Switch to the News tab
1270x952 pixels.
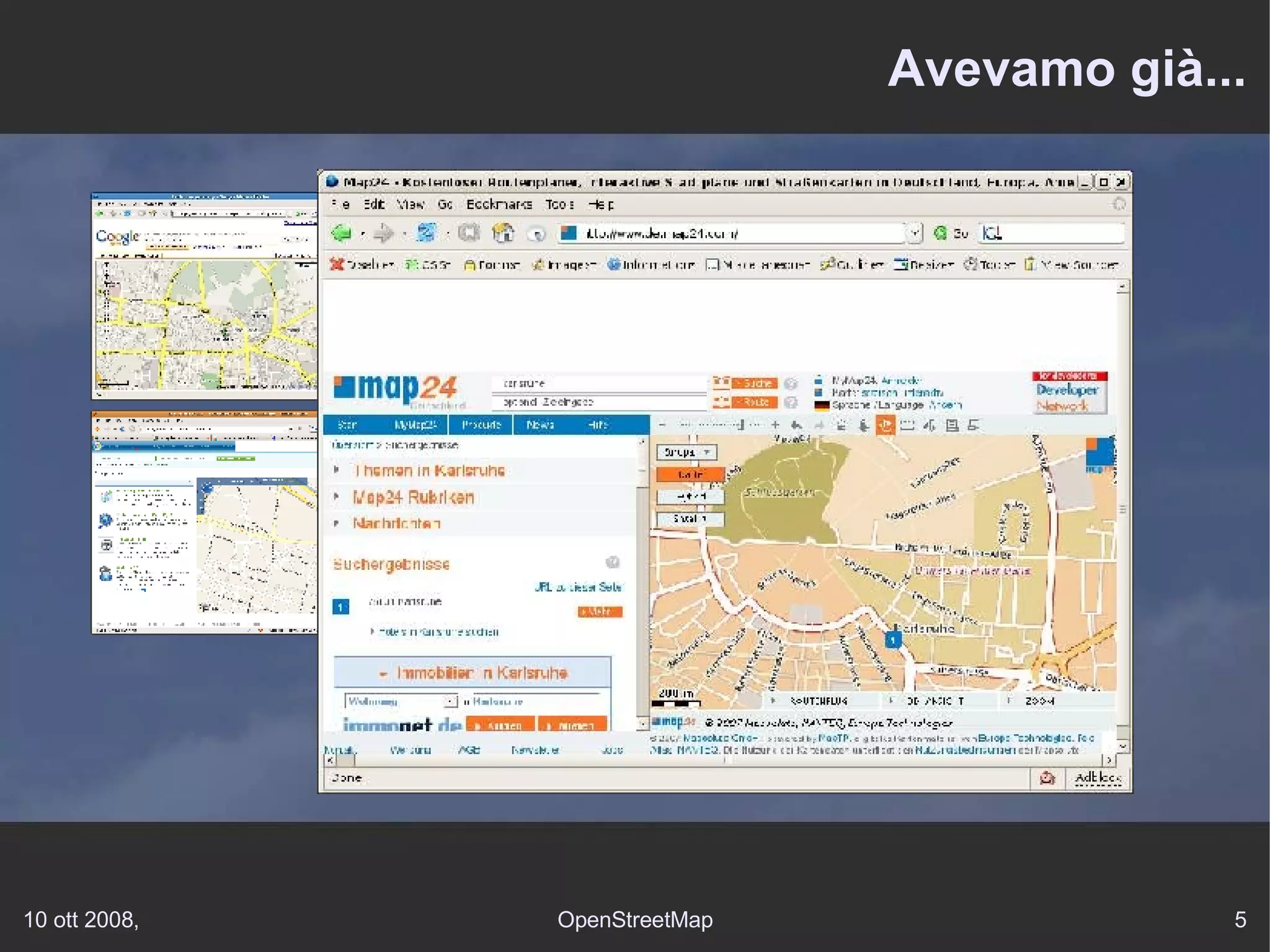coord(540,425)
